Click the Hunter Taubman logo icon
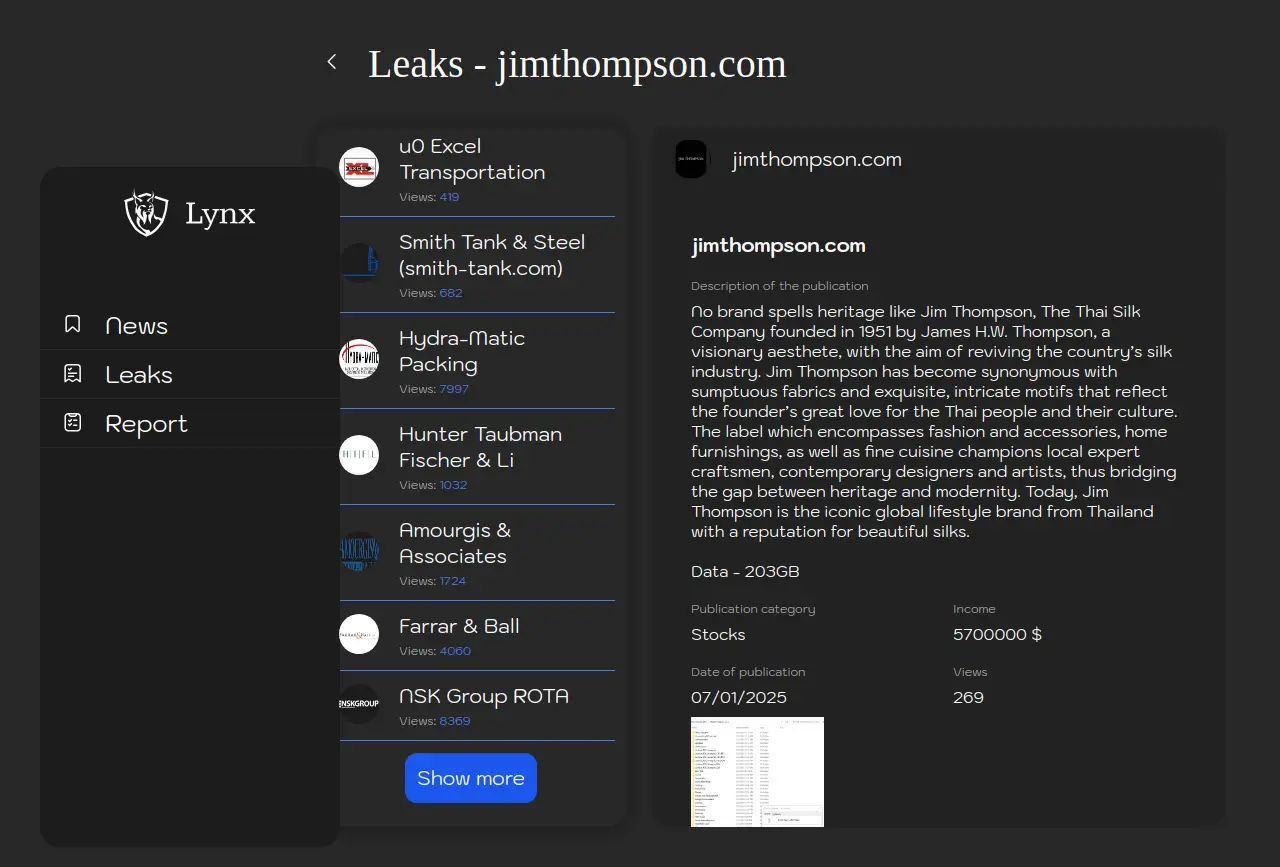Image resolution: width=1280 pixels, height=867 pixels. pyautogui.click(x=359, y=456)
